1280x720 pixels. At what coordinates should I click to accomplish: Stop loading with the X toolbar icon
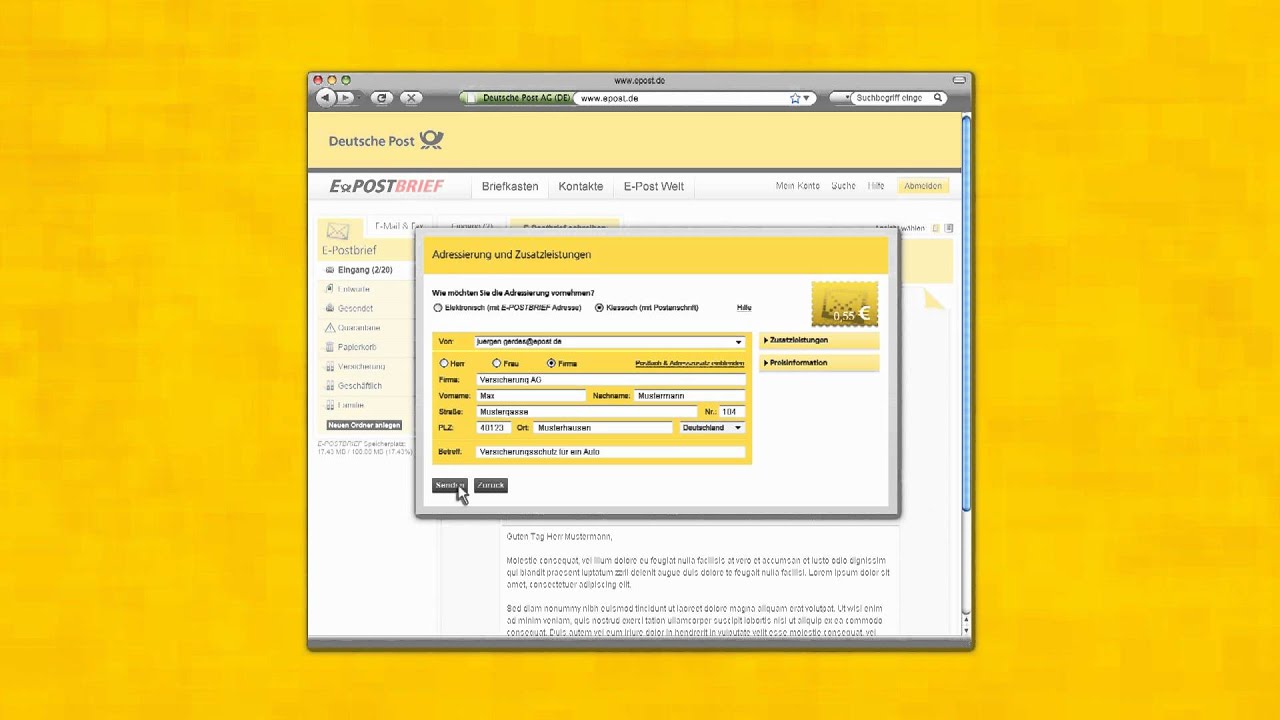(410, 98)
